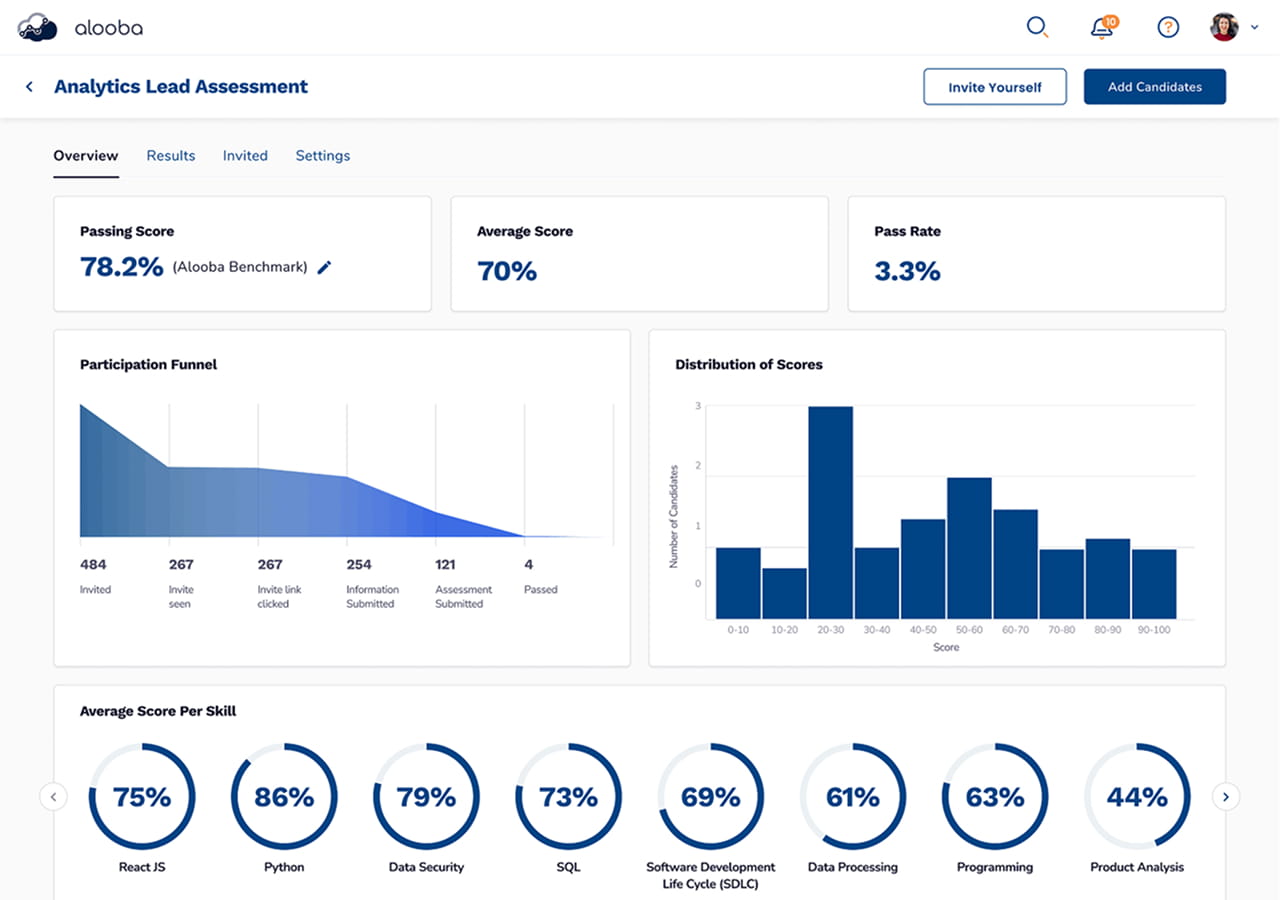The height and width of the screenshot is (900, 1280).
Task: Click the Participation Funnel heading
Action: click(149, 365)
